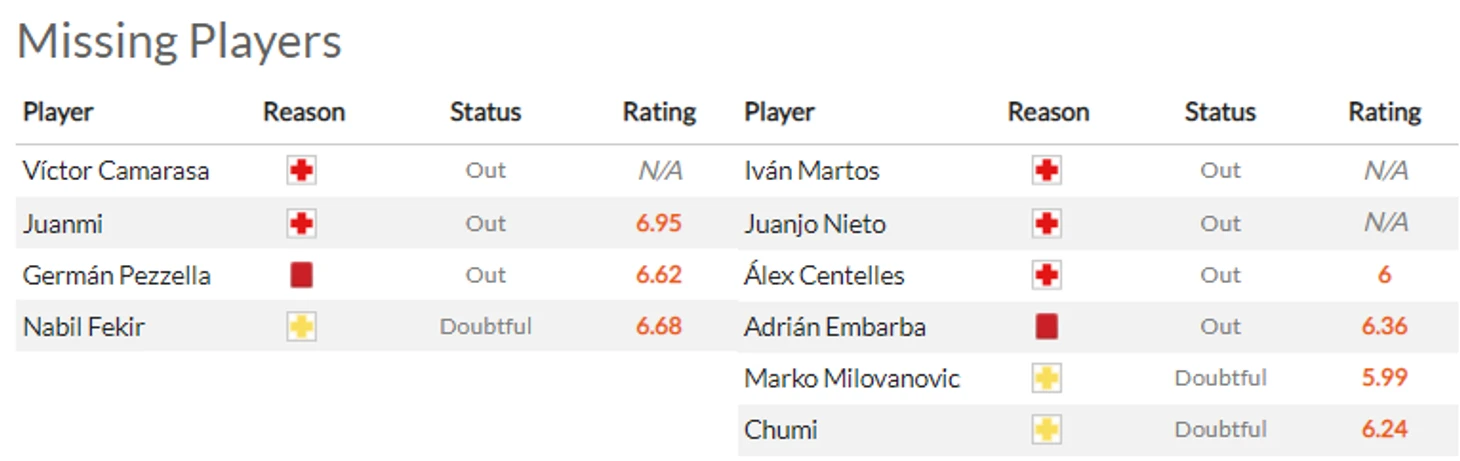Click Álex Centelles's red cross injury icon
The width and height of the screenshot is (1460, 461).
pyautogui.click(x=1046, y=275)
